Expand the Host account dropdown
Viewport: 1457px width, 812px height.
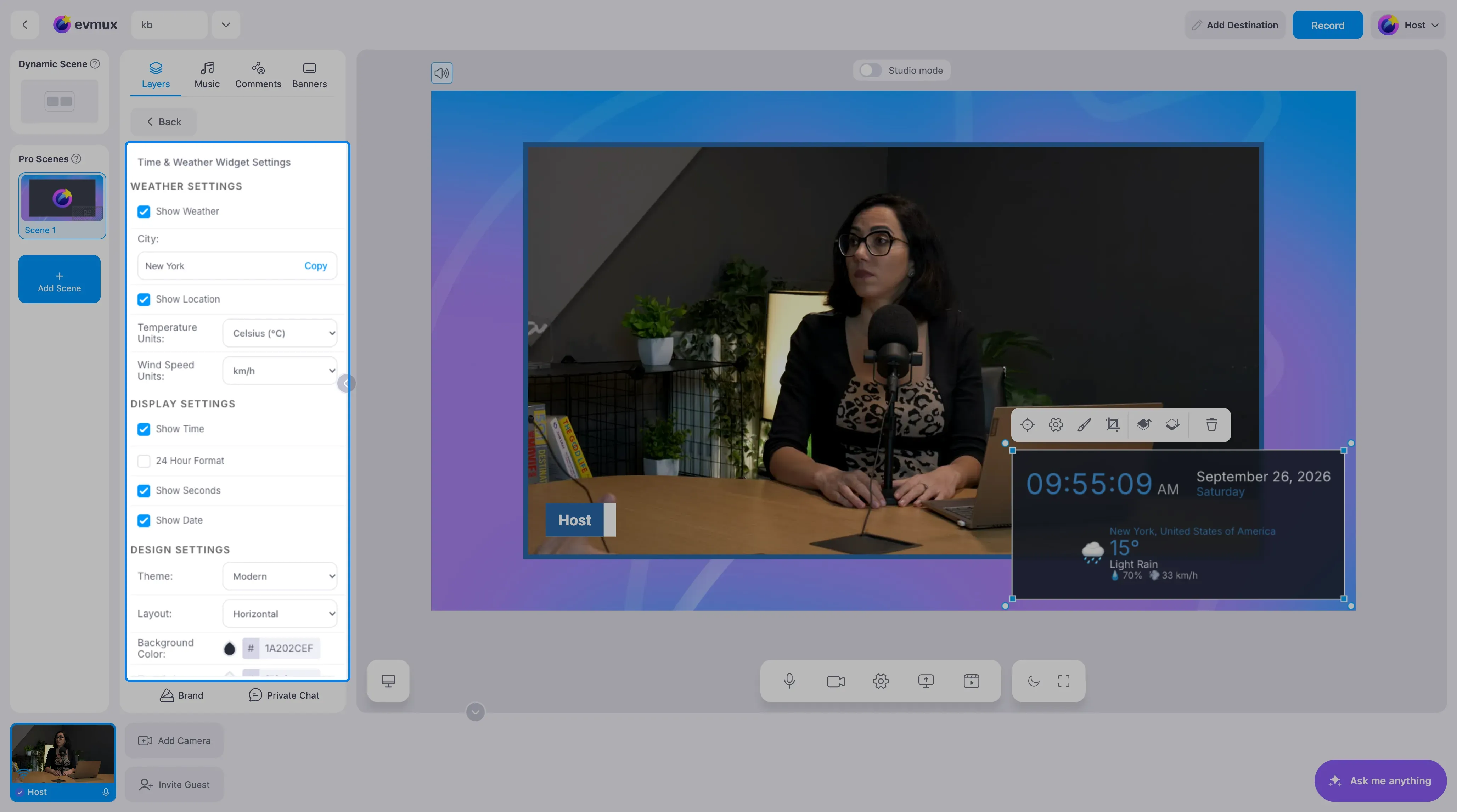click(1408, 25)
